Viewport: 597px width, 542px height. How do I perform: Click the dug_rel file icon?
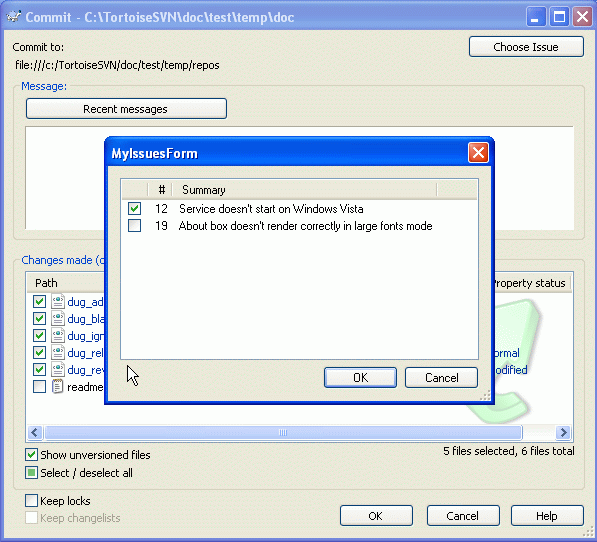pos(57,352)
